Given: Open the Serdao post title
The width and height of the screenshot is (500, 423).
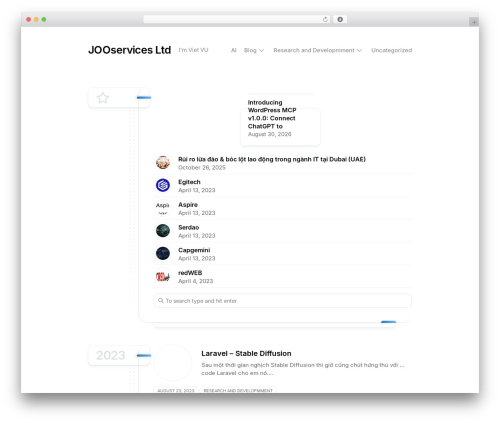Looking at the screenshot, I should (188, 227).
